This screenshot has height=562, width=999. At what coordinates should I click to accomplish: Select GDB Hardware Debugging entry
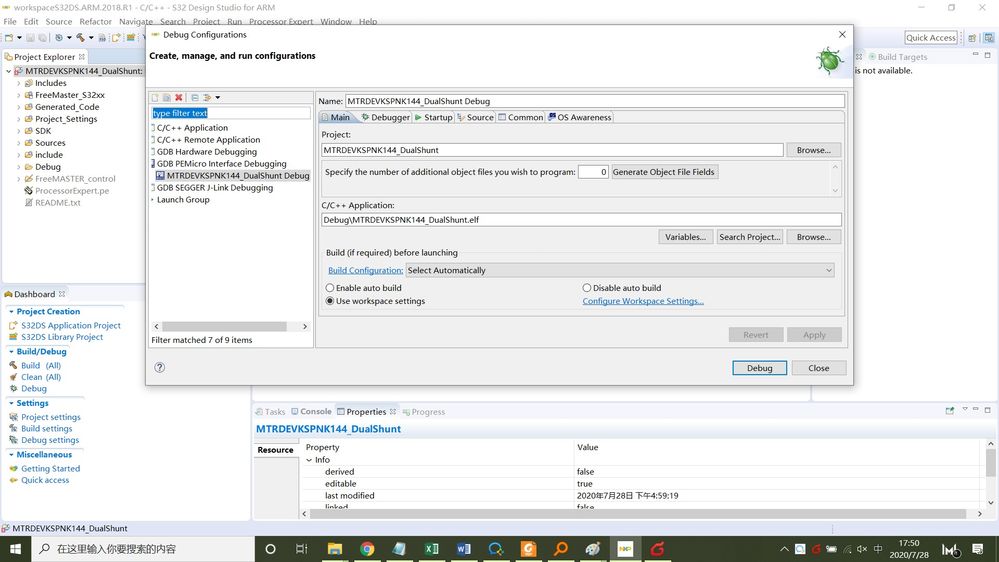coord(206,152)
